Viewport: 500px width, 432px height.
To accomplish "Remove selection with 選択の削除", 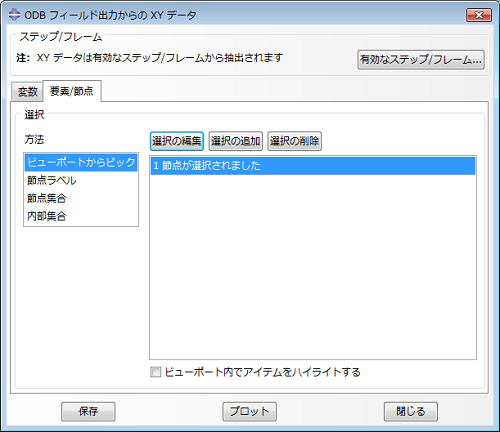I will point(294,141).
